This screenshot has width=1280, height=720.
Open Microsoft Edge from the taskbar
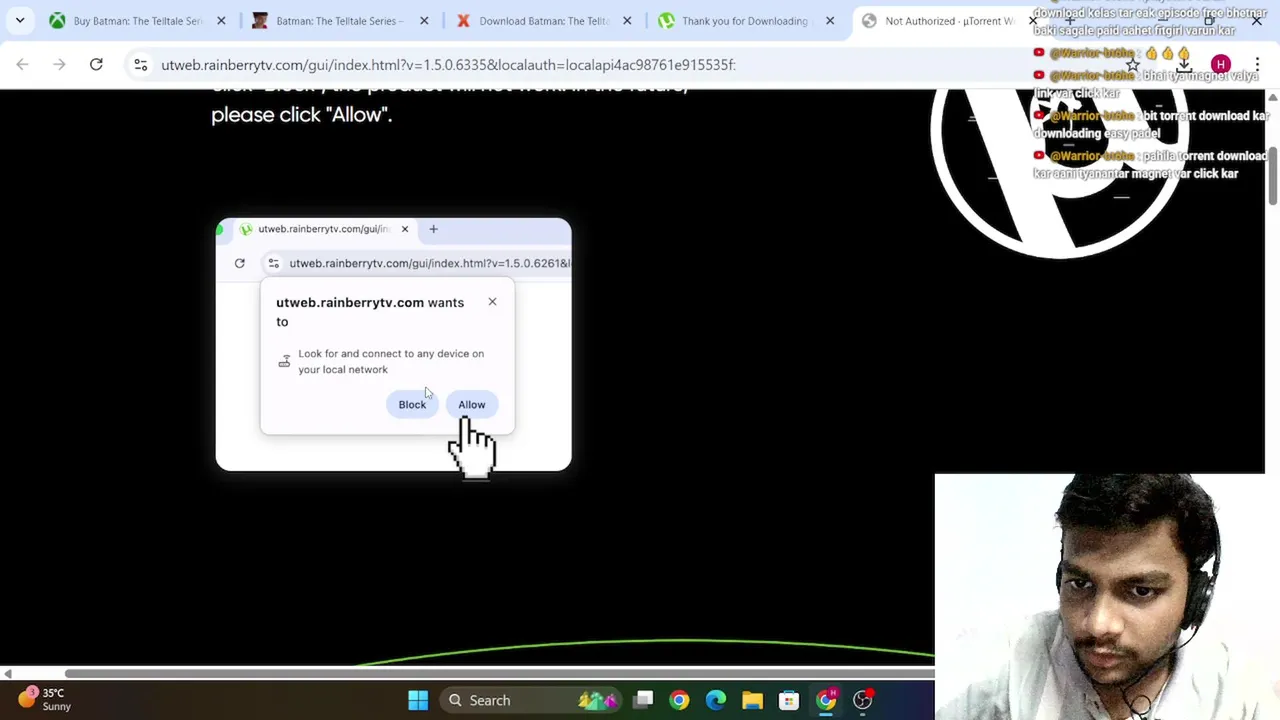[716, 700]
